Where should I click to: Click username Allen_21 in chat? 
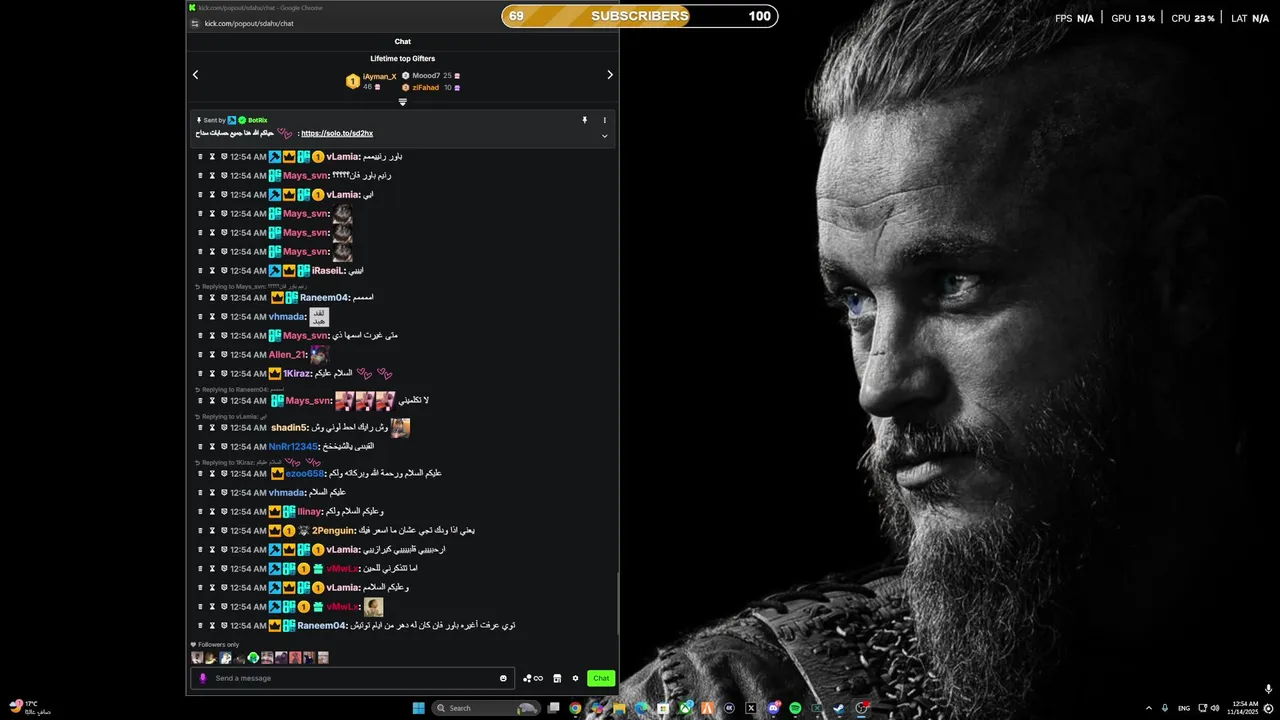pyautogui.click(x=287, y=355)
